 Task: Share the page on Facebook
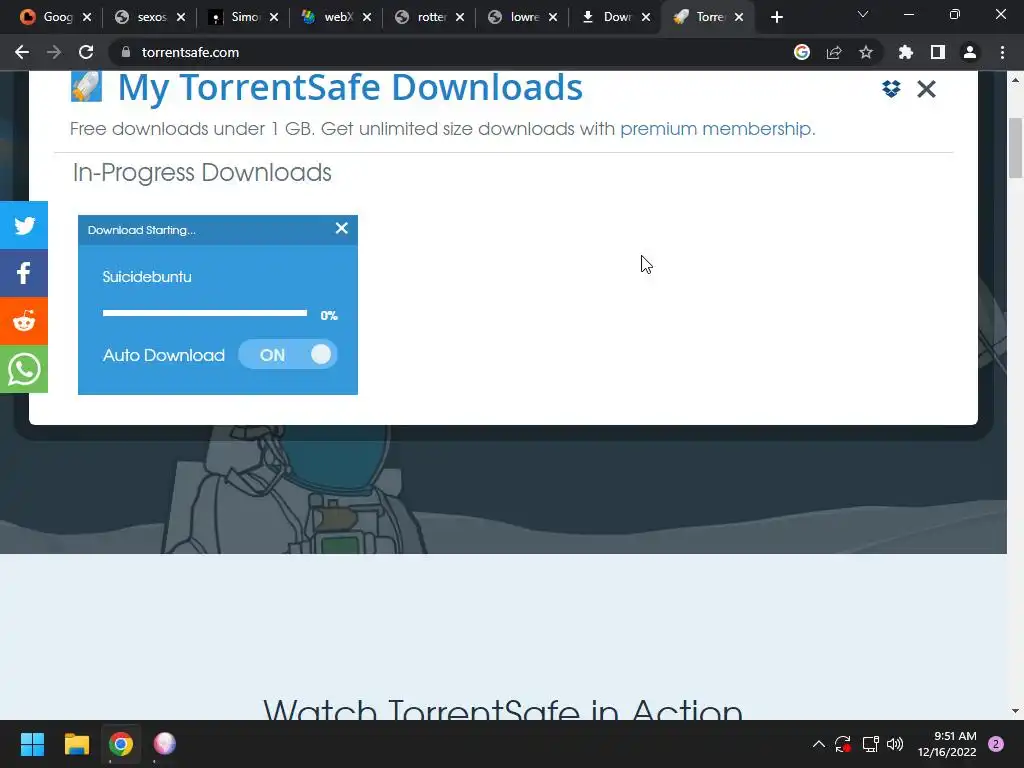tap(24, 273)
